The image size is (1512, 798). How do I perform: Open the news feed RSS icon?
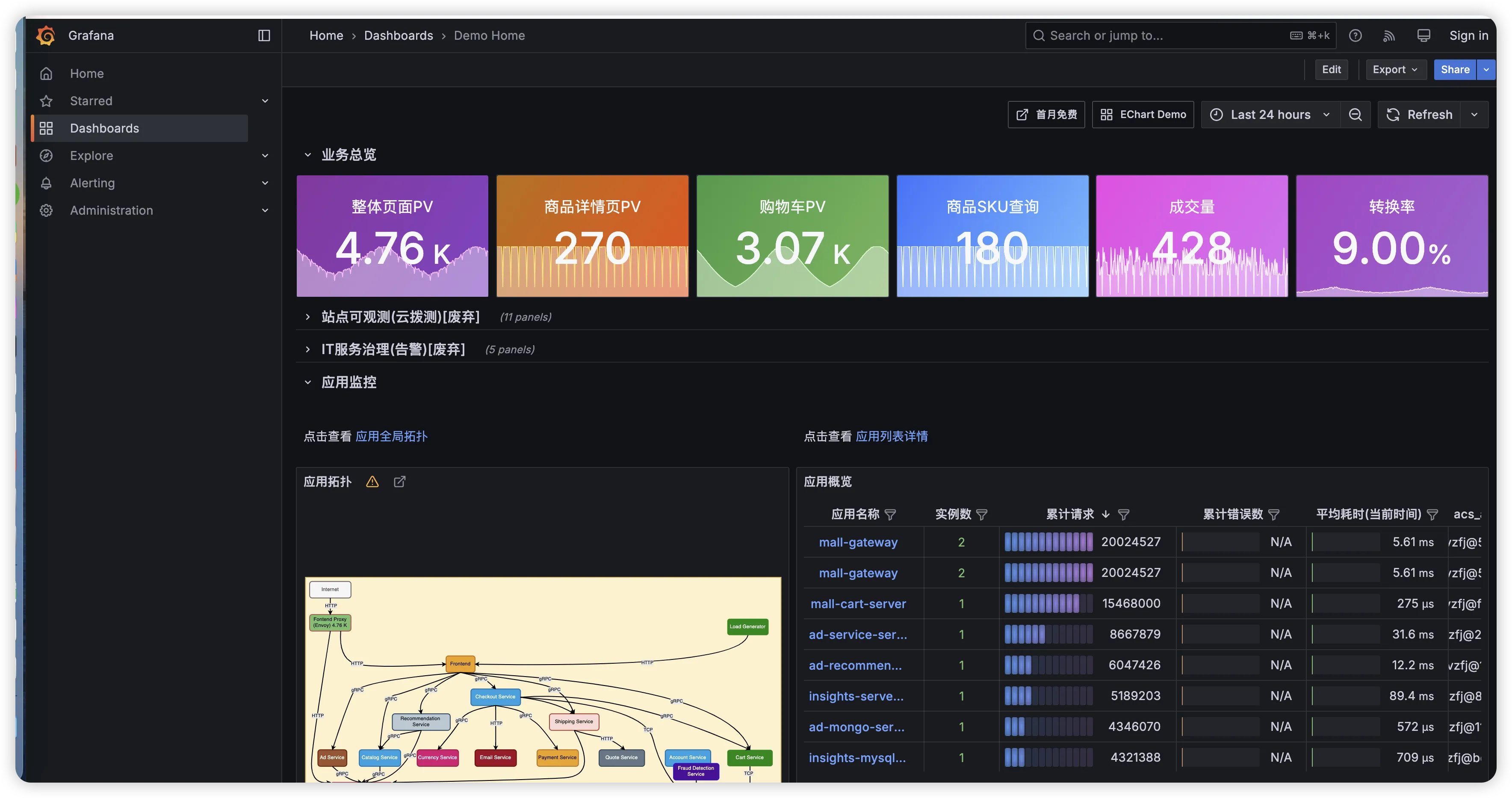(1389, 35)
